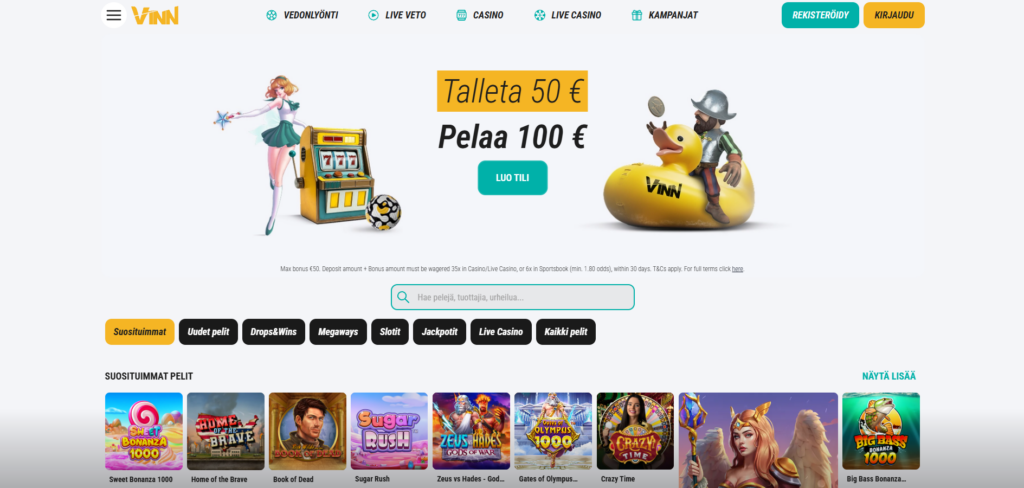This screenshot has width=1024, height=488.
Task: Click the Rekisteröidy button
Action: [820, 15]
